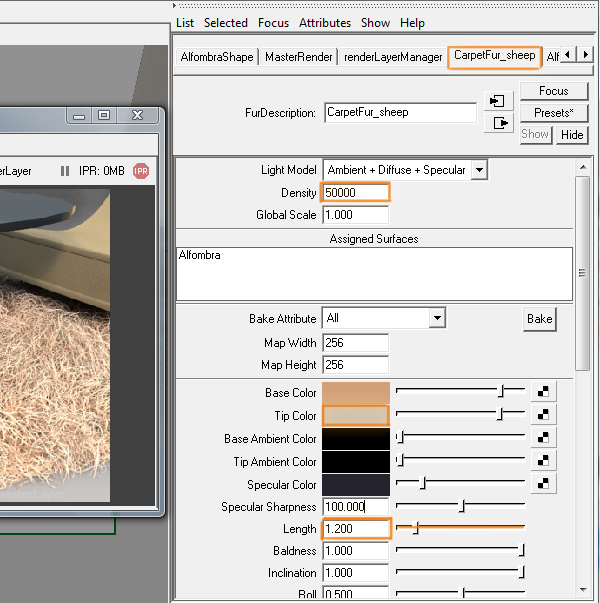This screenshot has height=603, width=600.
Task: Click the Hide button
Action: (x=572, y=135)
